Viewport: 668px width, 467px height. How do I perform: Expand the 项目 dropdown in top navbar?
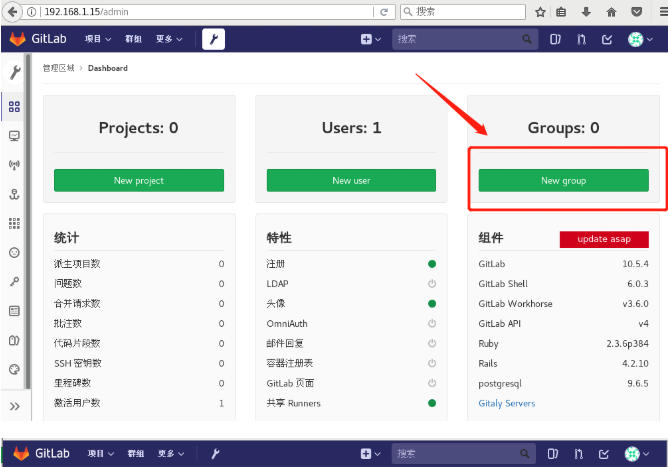pos(98,39)
